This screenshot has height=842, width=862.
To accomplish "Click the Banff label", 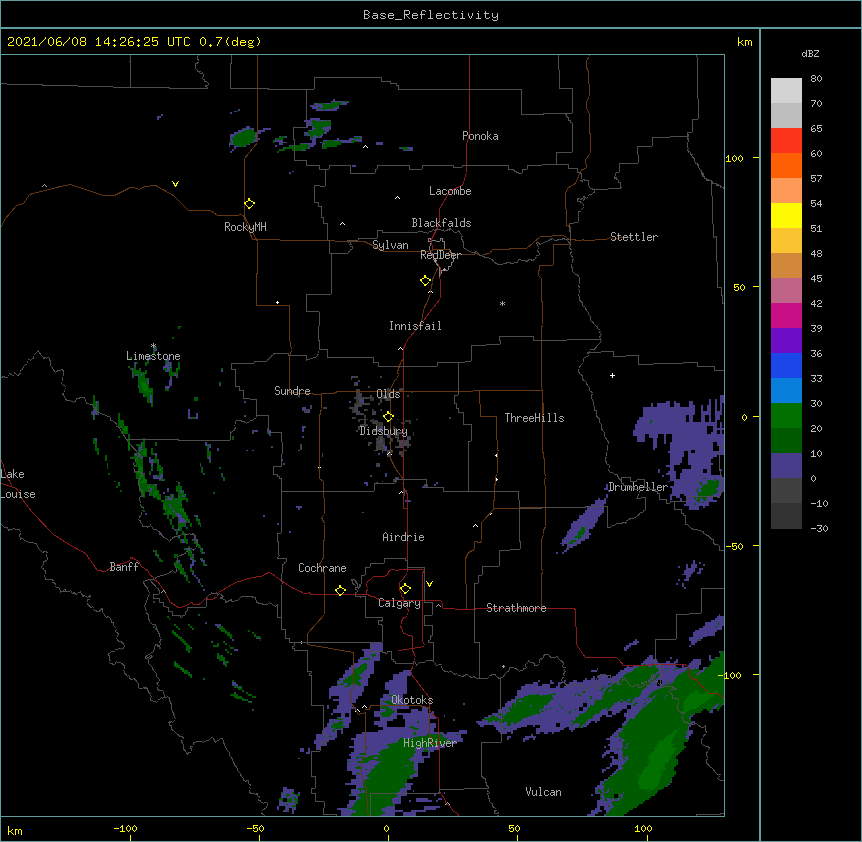I will click(124, 567).
